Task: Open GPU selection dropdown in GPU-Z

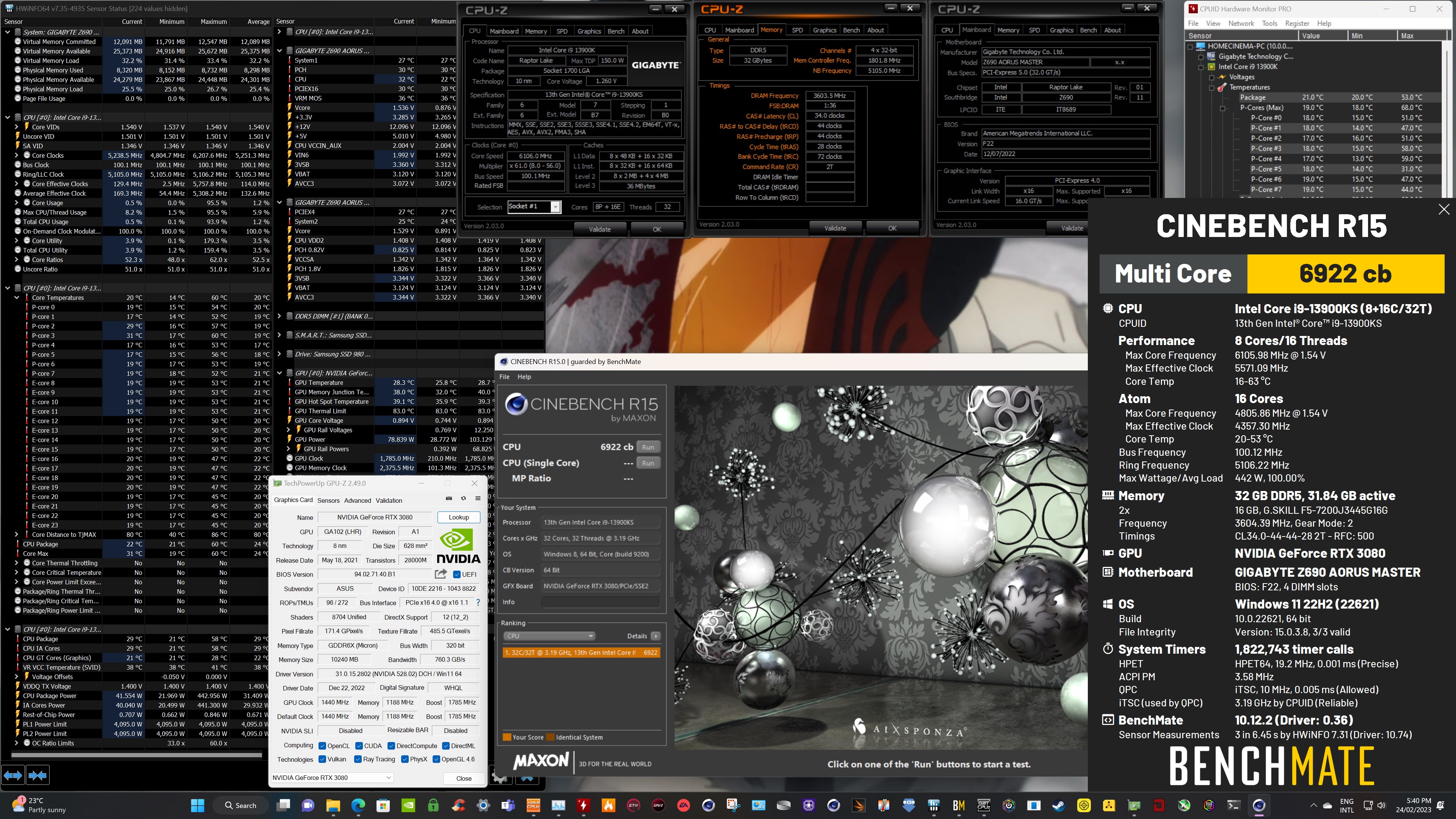Action: (x=332, y=778)
